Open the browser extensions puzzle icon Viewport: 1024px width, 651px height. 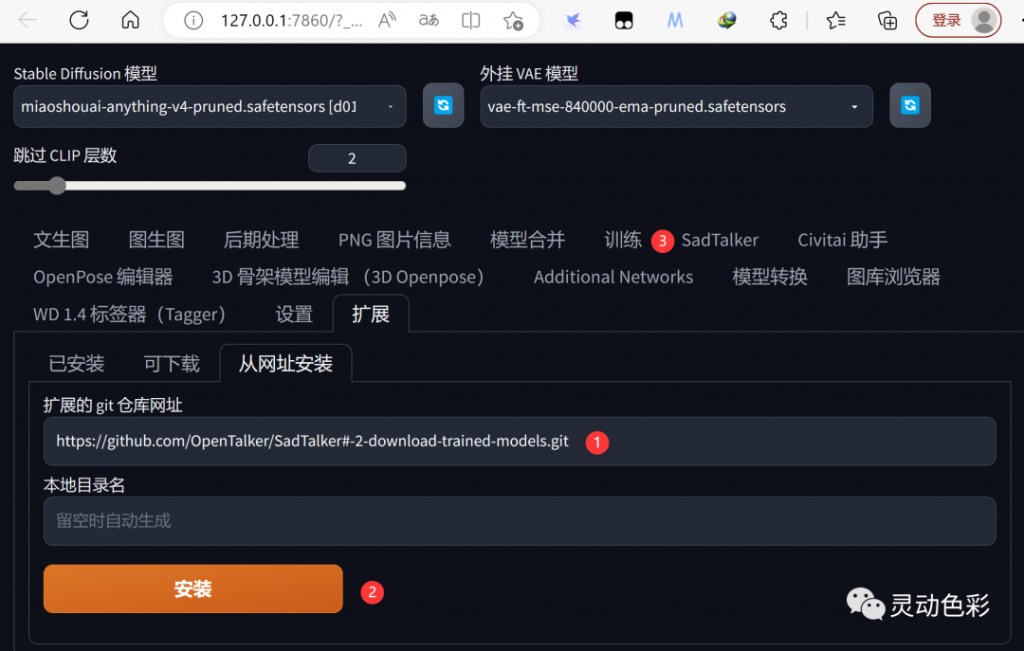pos(778,21)
